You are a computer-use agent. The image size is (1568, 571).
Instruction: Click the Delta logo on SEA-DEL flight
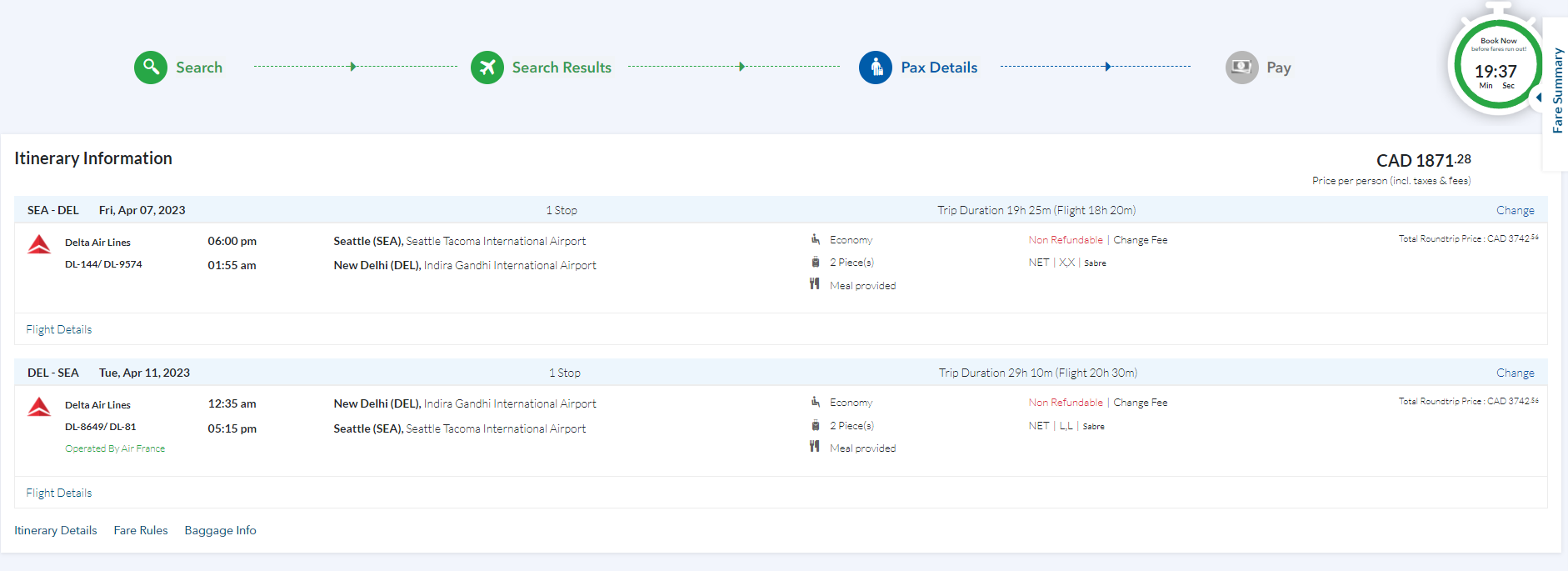[x=39, y=244]
